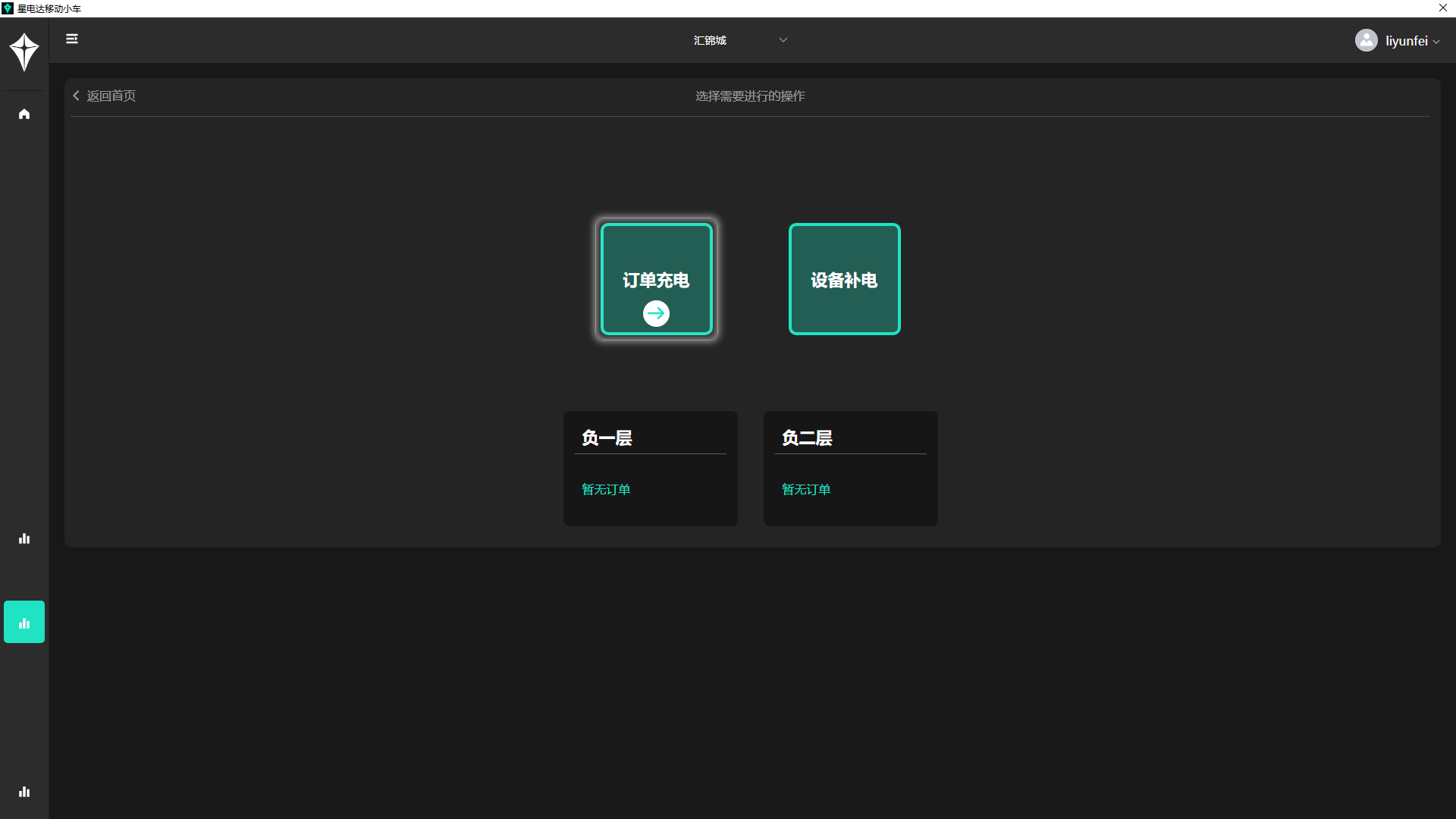Click the bar chart icon above highlighted one
This screenshot has width=1456, height=819.
click(24, 538)
